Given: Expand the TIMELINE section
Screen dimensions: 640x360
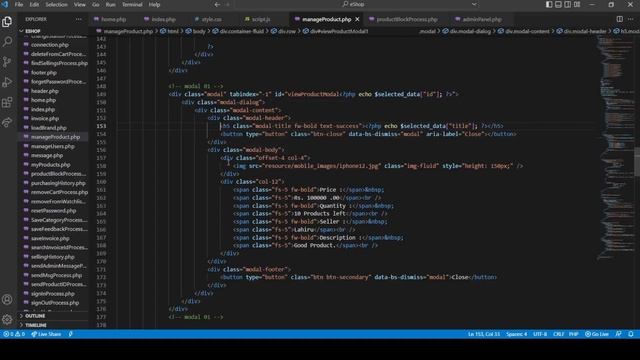Looking at the screenshot, I should (36, 325).
